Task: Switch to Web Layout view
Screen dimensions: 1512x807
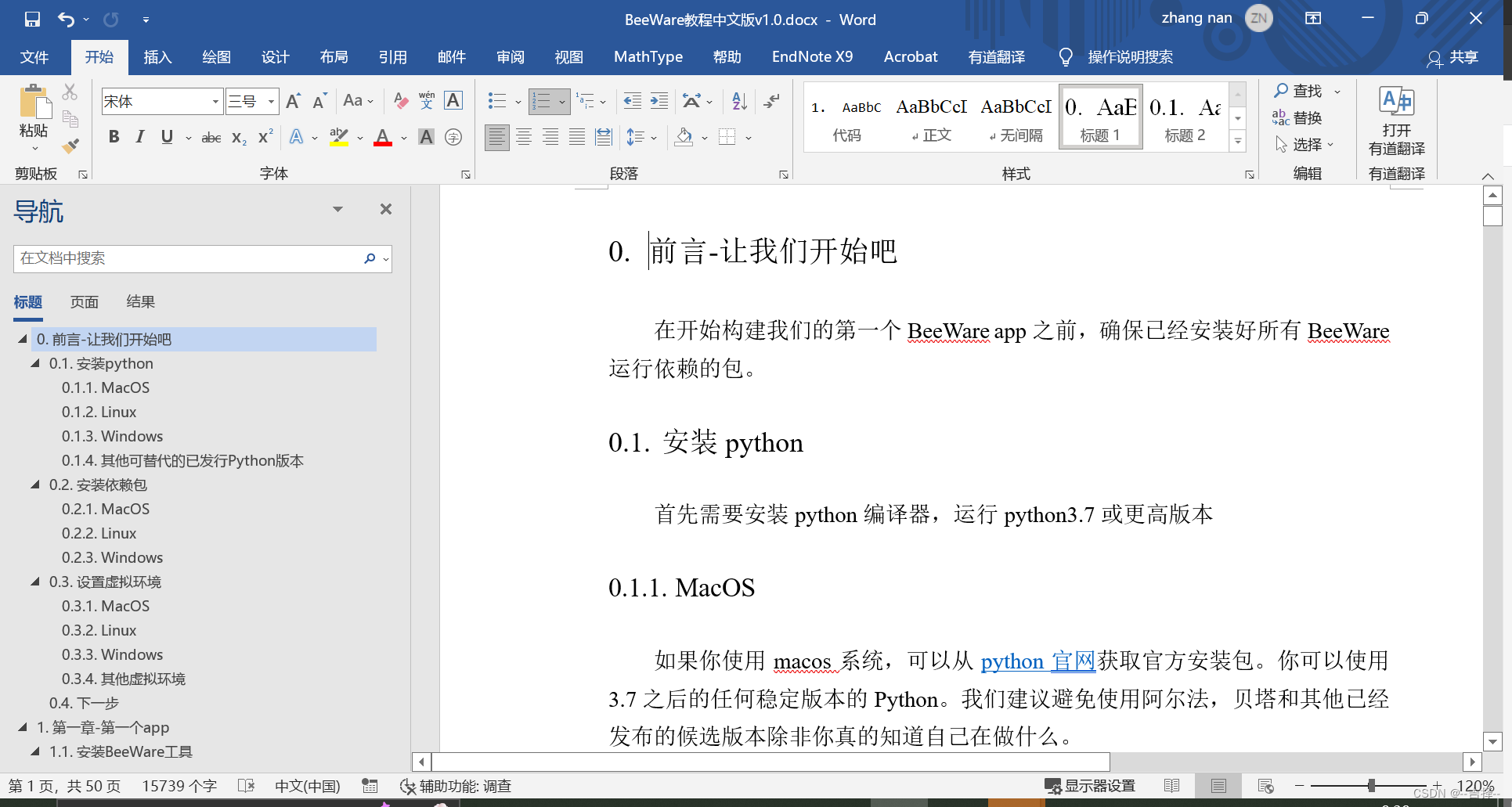Action: pyautogui.click(x=1265, y=786)
